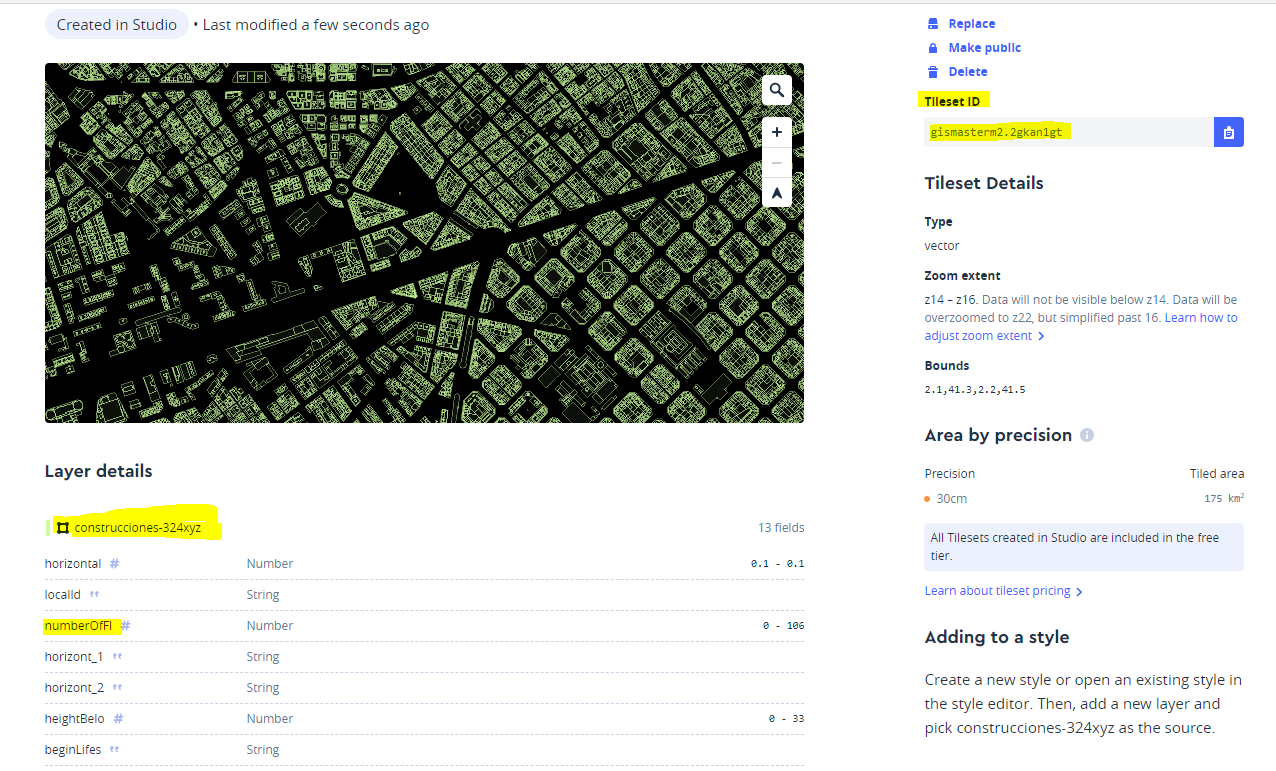Zoom out the map preview
The height and width of the screenshot is (771, 1276).
[x=777, y=163]
